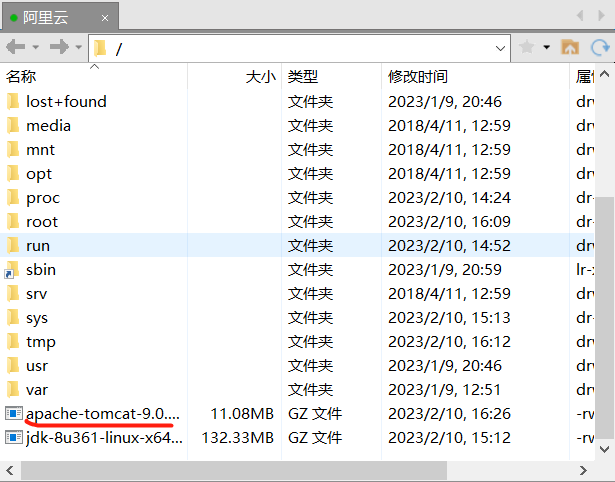Click the bookmark star icon
The width and height of the screenshot is (615, 482).
(527, 47)
